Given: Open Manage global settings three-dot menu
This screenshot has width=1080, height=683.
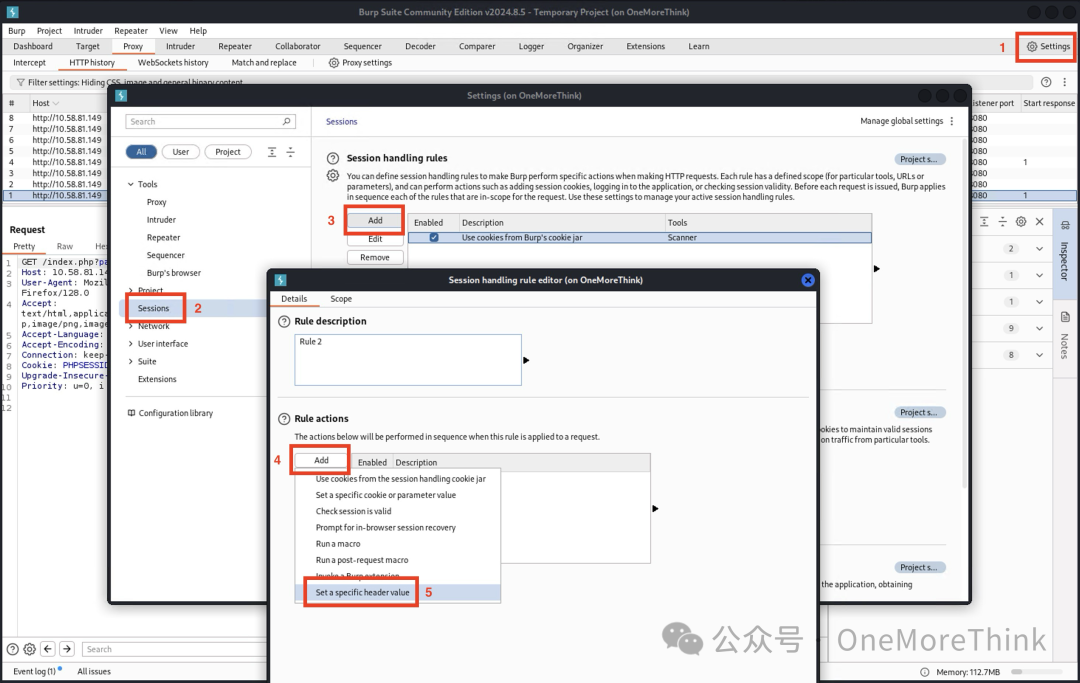Looking at the screenshot, I should tap(952, 121).
